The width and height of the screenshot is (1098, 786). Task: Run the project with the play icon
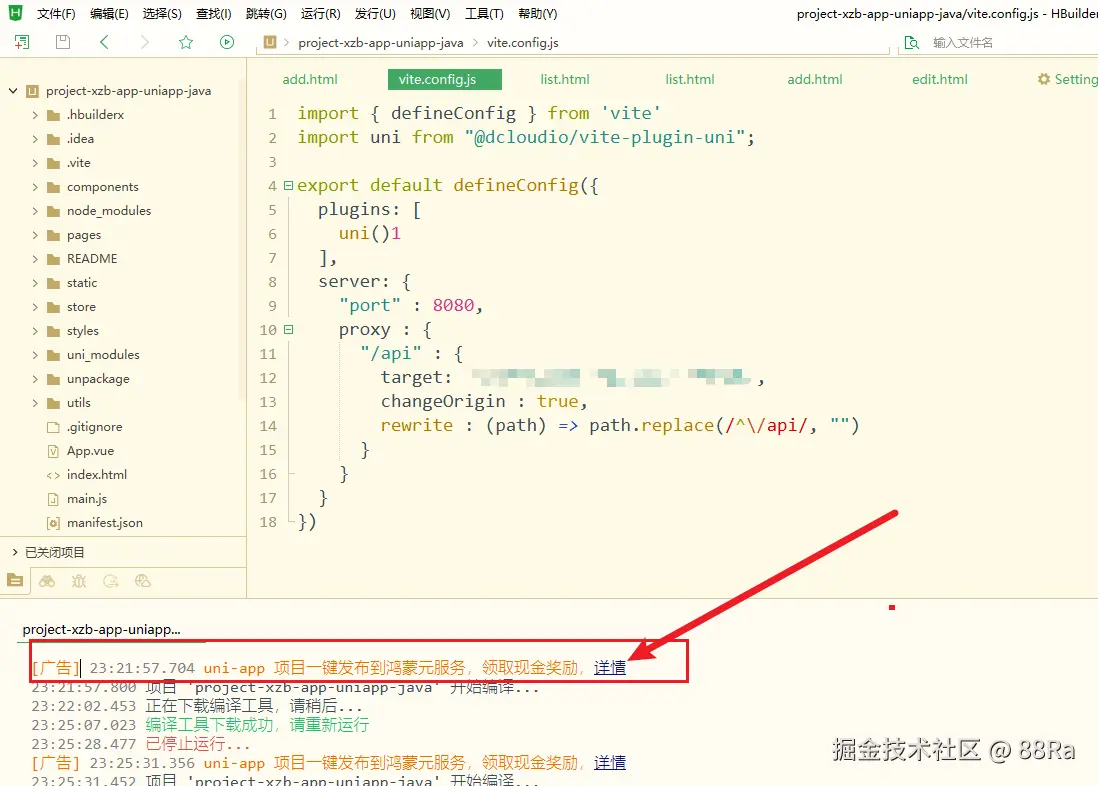click(227, 42)
